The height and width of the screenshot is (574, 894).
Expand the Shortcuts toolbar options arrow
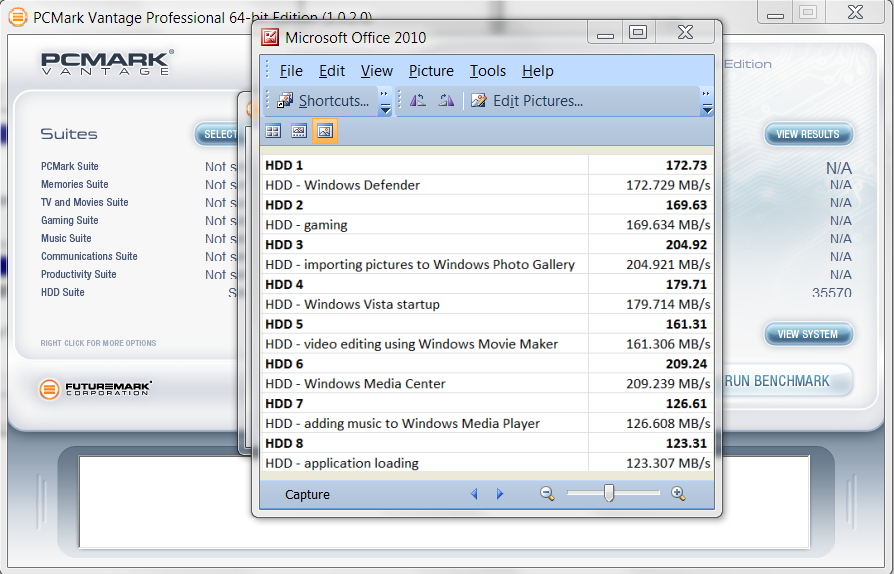pyautogui.click(x=385, y=102)
